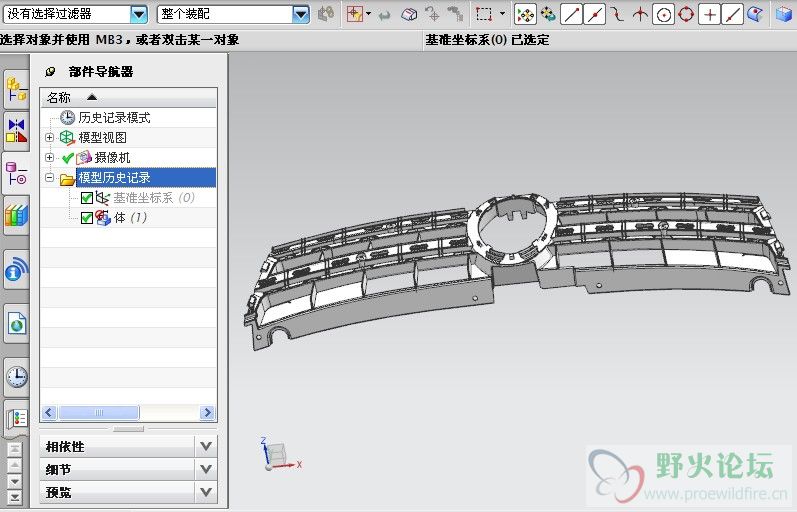Click the Type Filter selection icon
Screen dimensions: 797x512
pos(354,14)
